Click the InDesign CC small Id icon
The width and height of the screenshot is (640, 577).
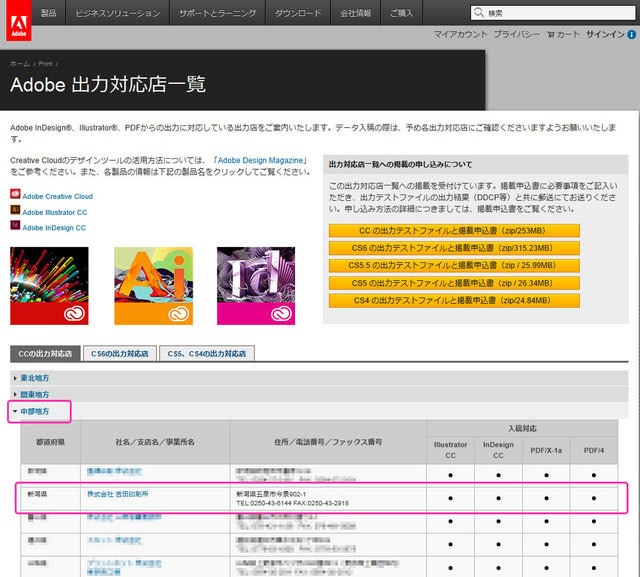[16, 225]
